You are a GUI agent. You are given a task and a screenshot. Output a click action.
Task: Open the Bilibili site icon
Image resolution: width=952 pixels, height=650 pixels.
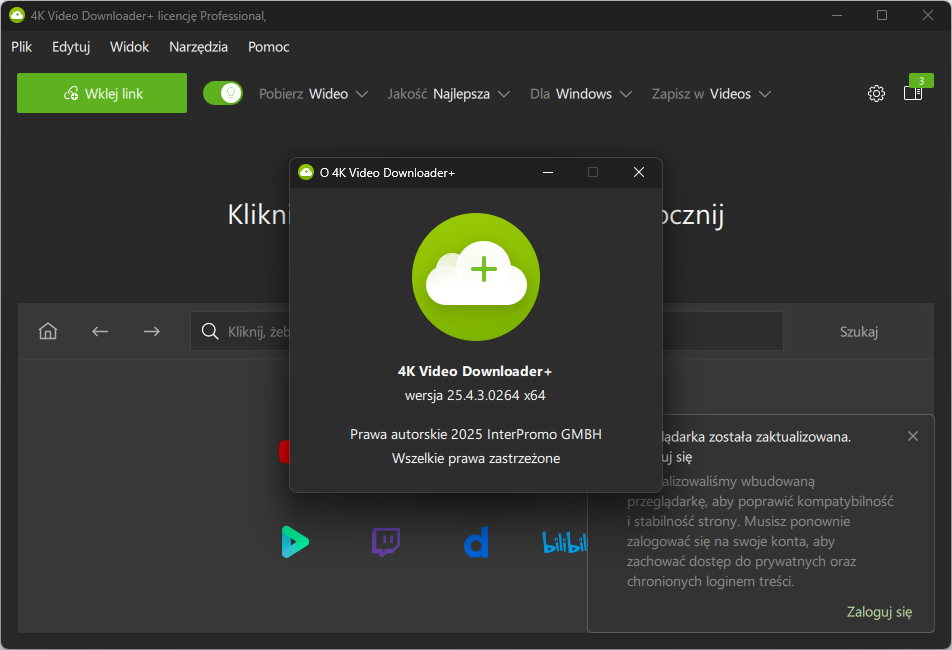(565, 543)
